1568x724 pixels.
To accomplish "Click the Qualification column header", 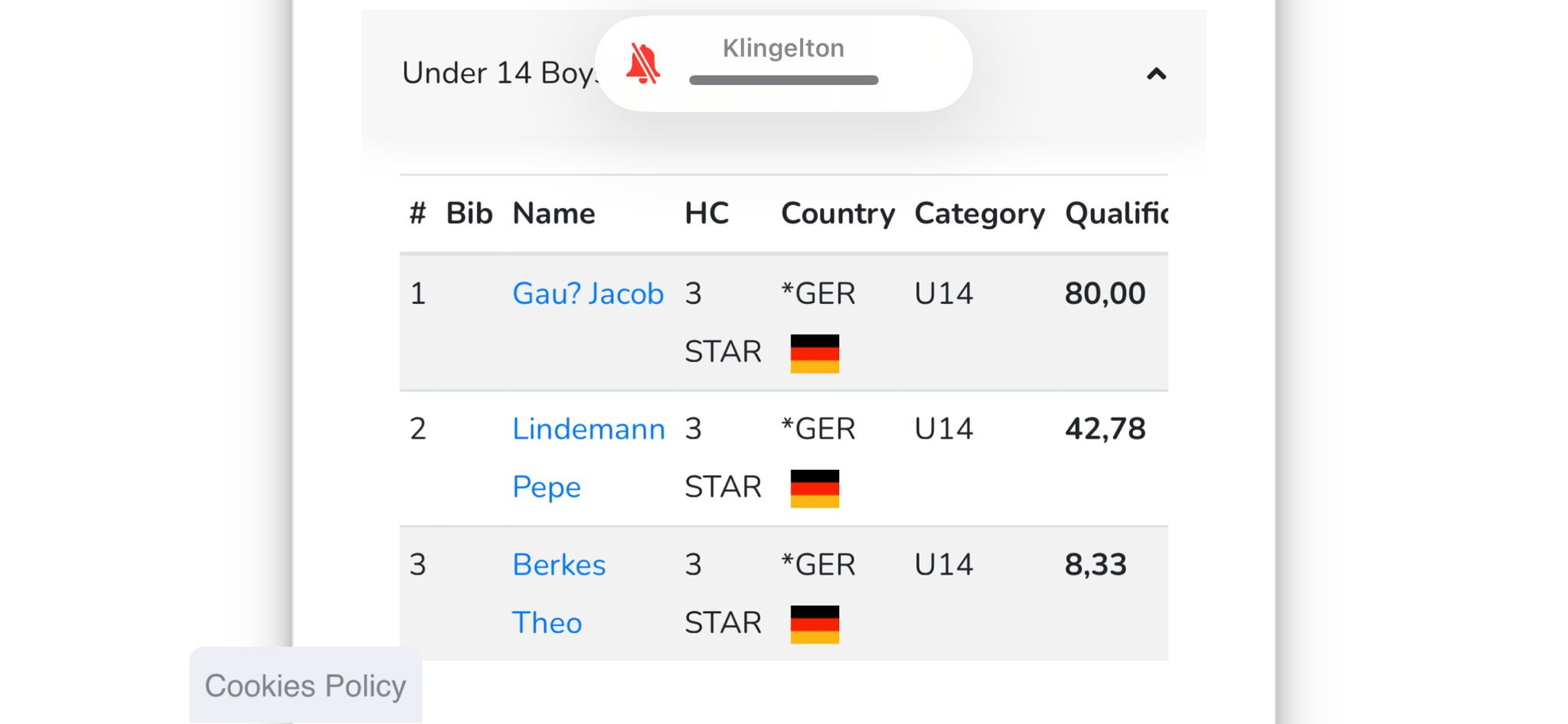I will pyautogui.click(x=1116, y=214).
